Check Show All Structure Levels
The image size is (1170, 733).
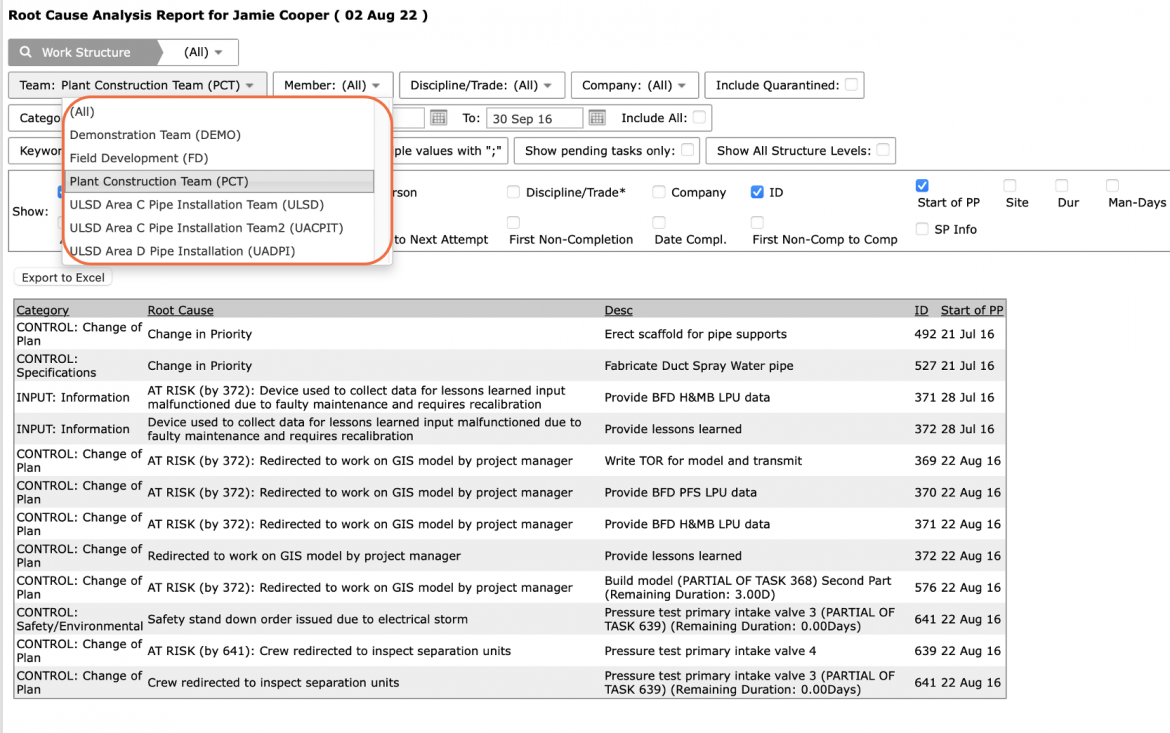(883, 150)
